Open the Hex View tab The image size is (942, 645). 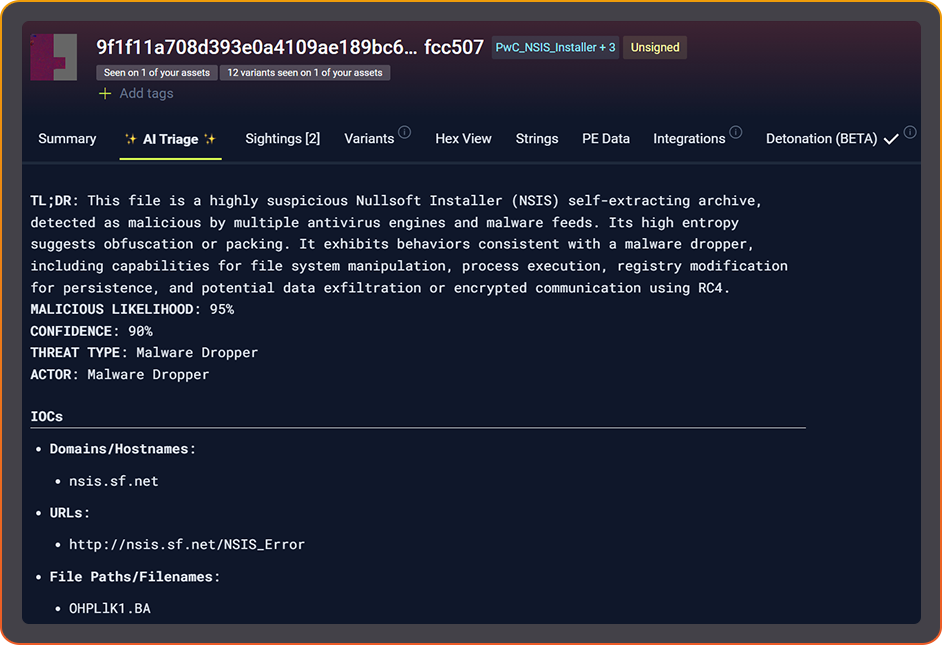463,138
